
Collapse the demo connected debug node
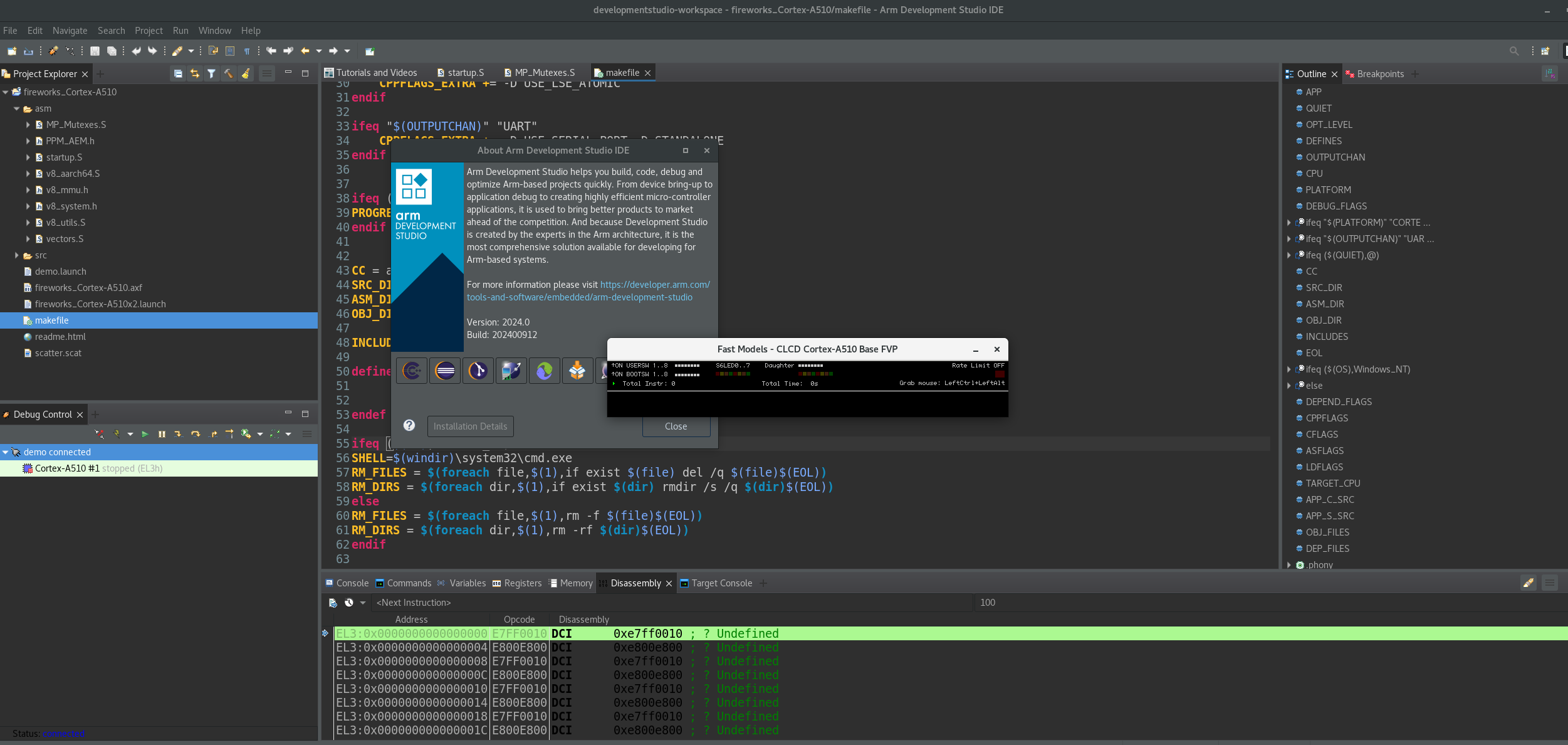[x=6, y=452]
